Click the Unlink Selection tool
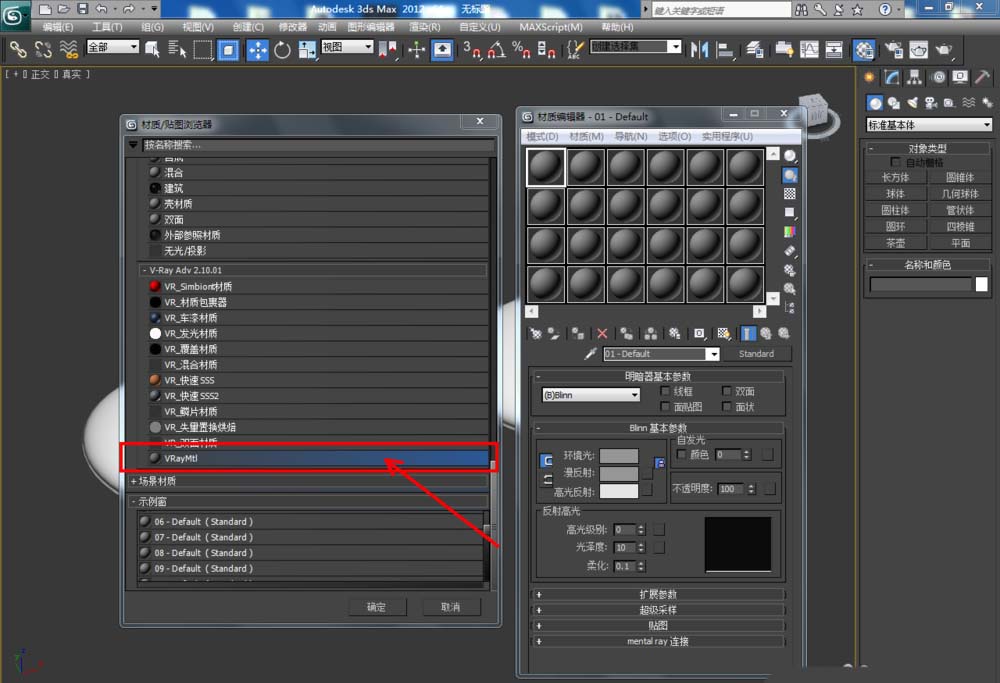 pyautogui.click(x=43, y=50)
